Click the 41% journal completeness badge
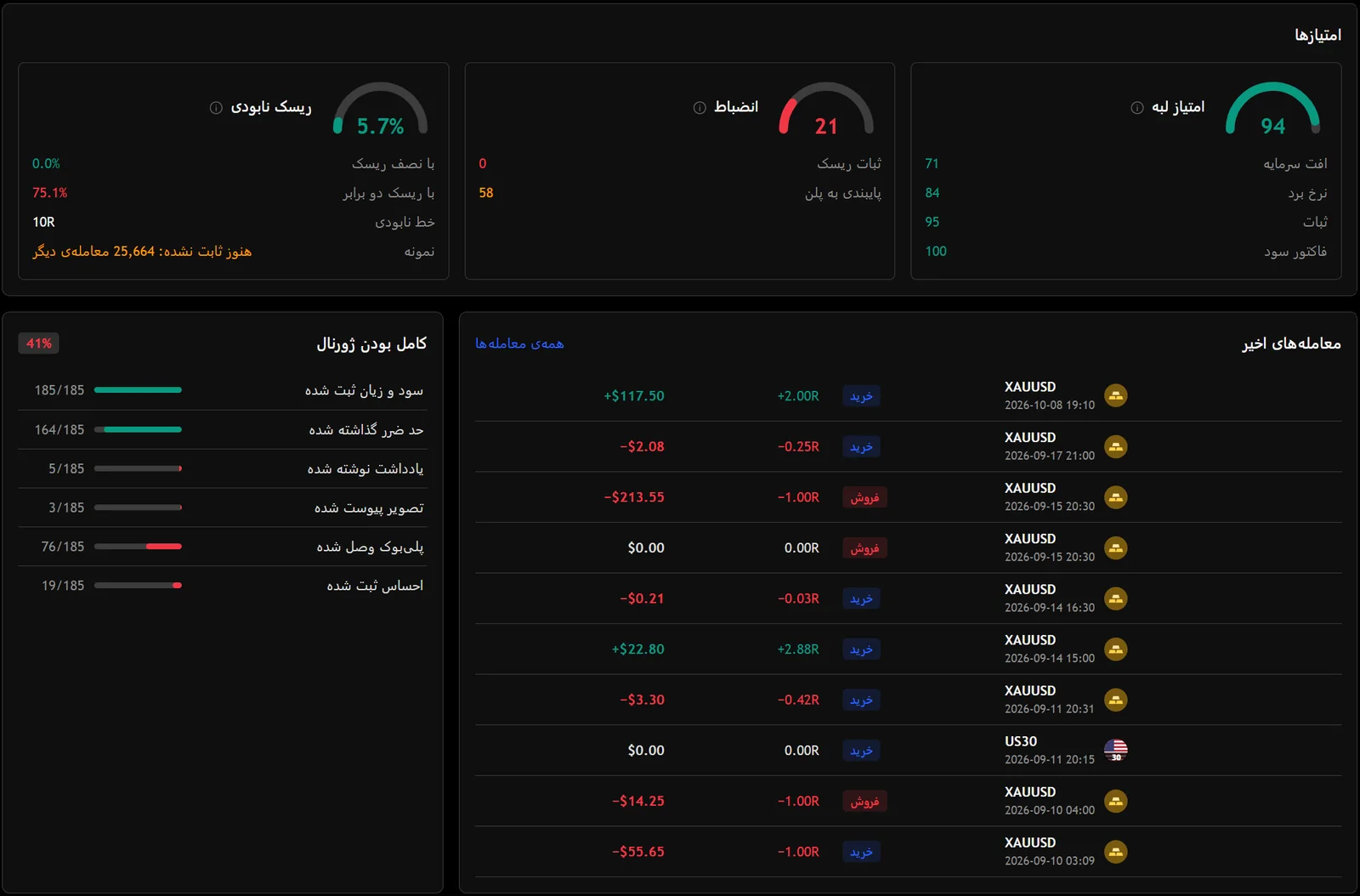Screen dimensions: 1360x896 (38, 343)
